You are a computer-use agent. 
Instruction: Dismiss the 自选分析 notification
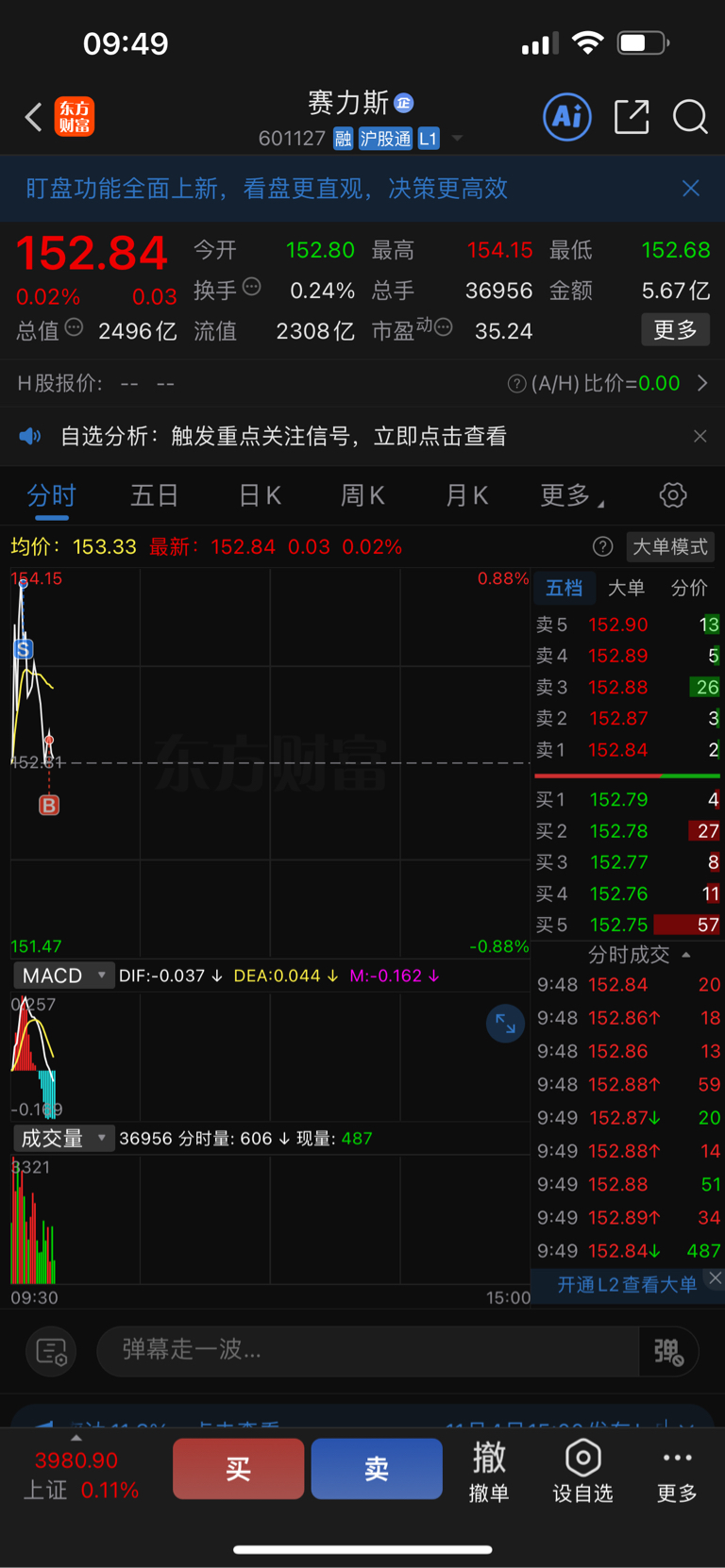pos(700,436)
